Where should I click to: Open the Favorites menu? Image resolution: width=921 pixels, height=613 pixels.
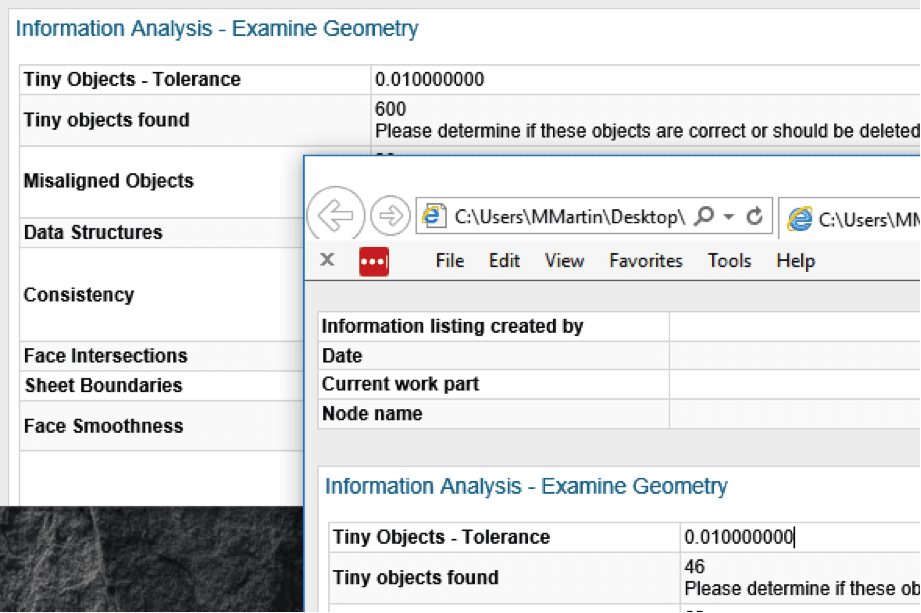[646, 261]
